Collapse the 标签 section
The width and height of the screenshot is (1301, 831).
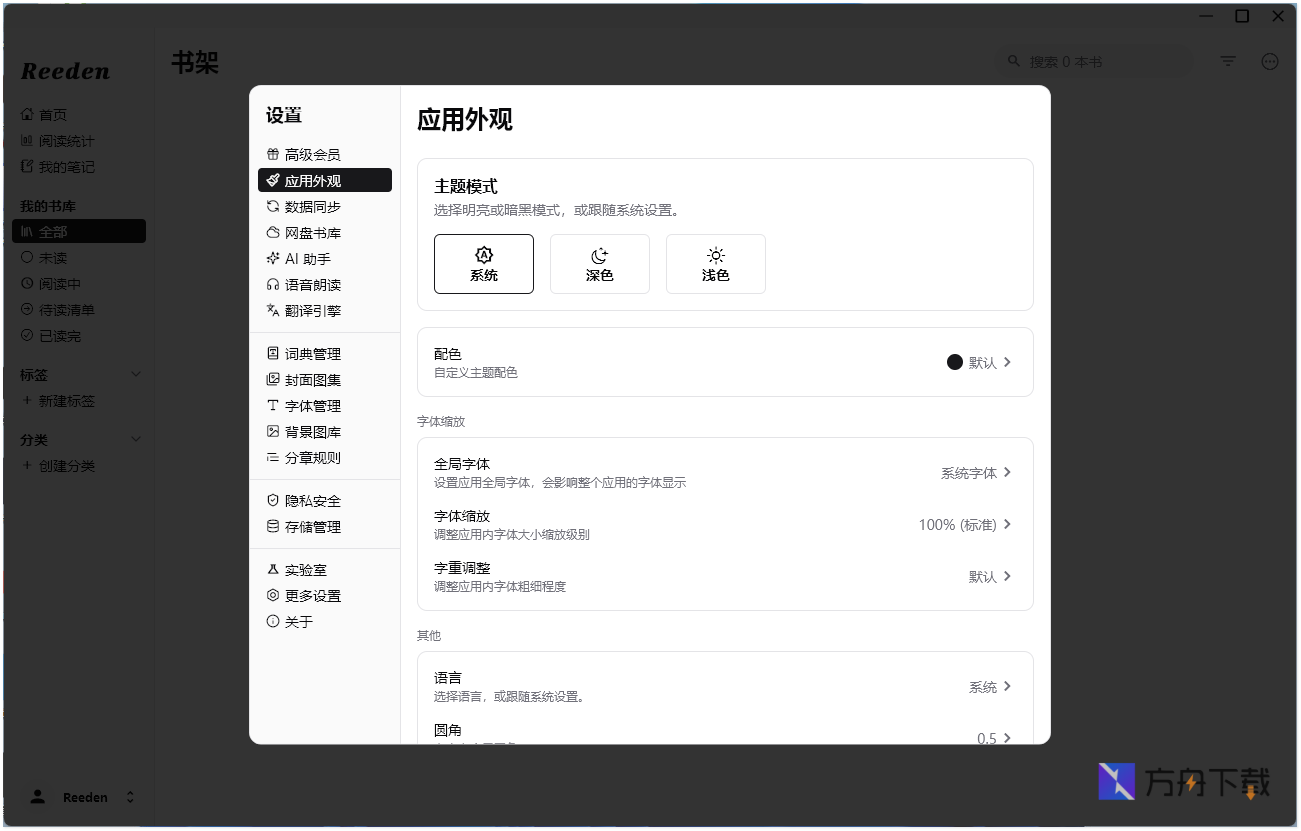[135, 374]
